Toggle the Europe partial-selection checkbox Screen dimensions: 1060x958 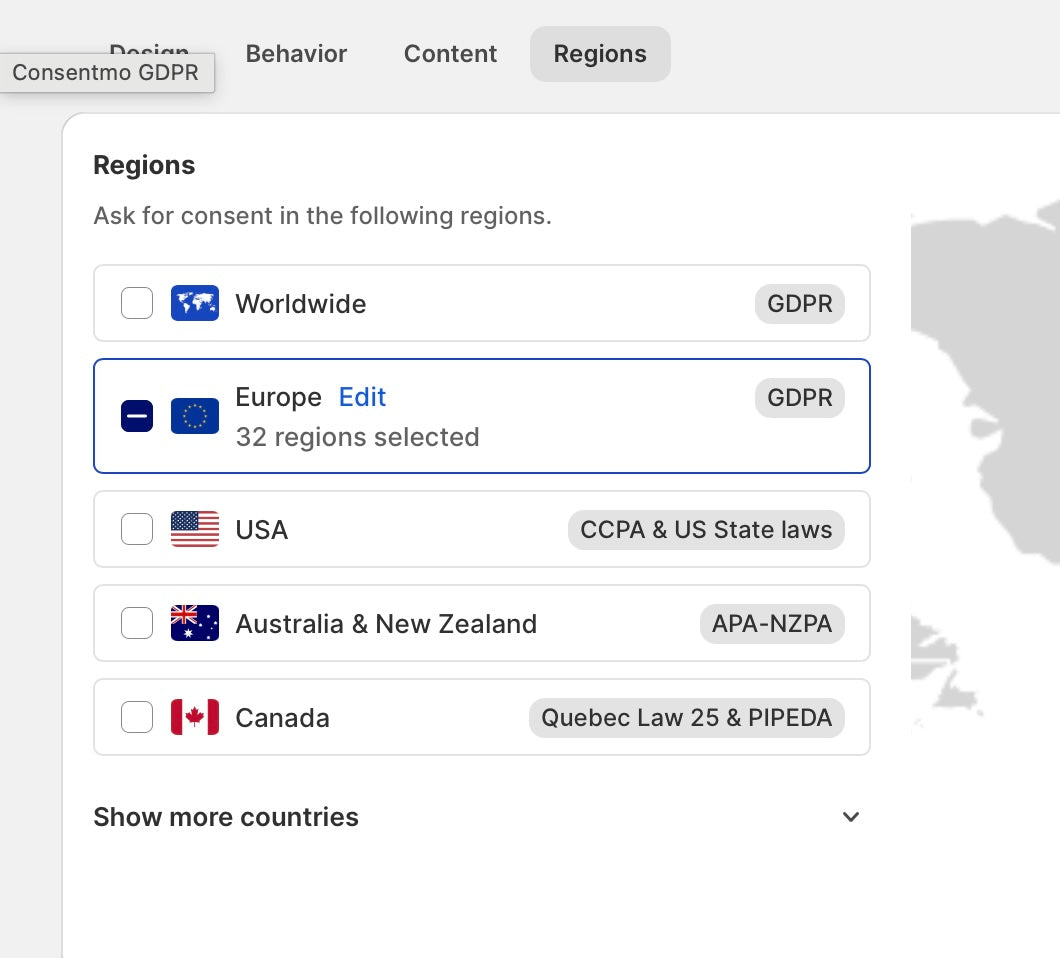137,416
